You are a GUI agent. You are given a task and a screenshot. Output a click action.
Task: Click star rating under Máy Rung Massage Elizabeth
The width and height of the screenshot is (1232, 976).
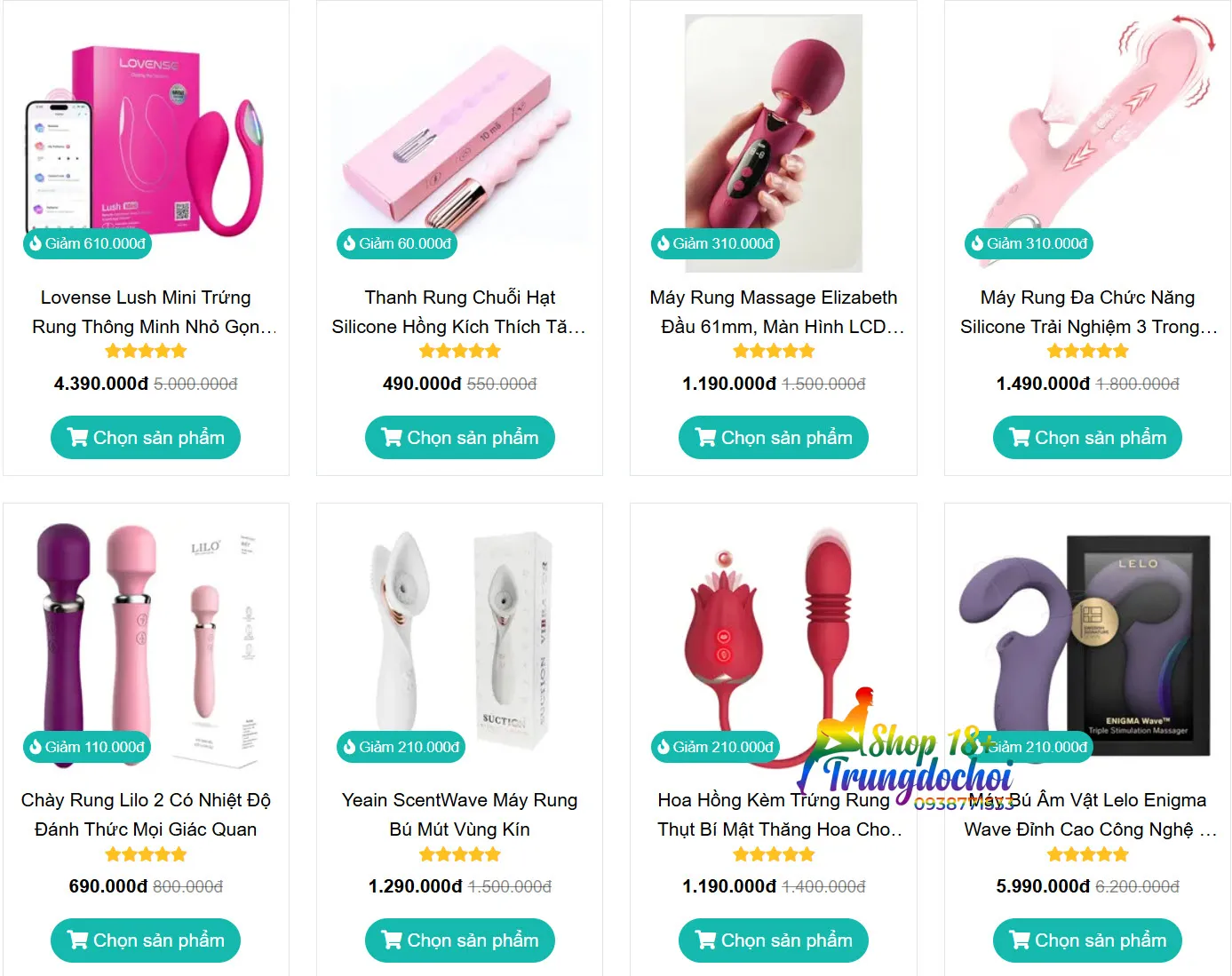[774, 351]
